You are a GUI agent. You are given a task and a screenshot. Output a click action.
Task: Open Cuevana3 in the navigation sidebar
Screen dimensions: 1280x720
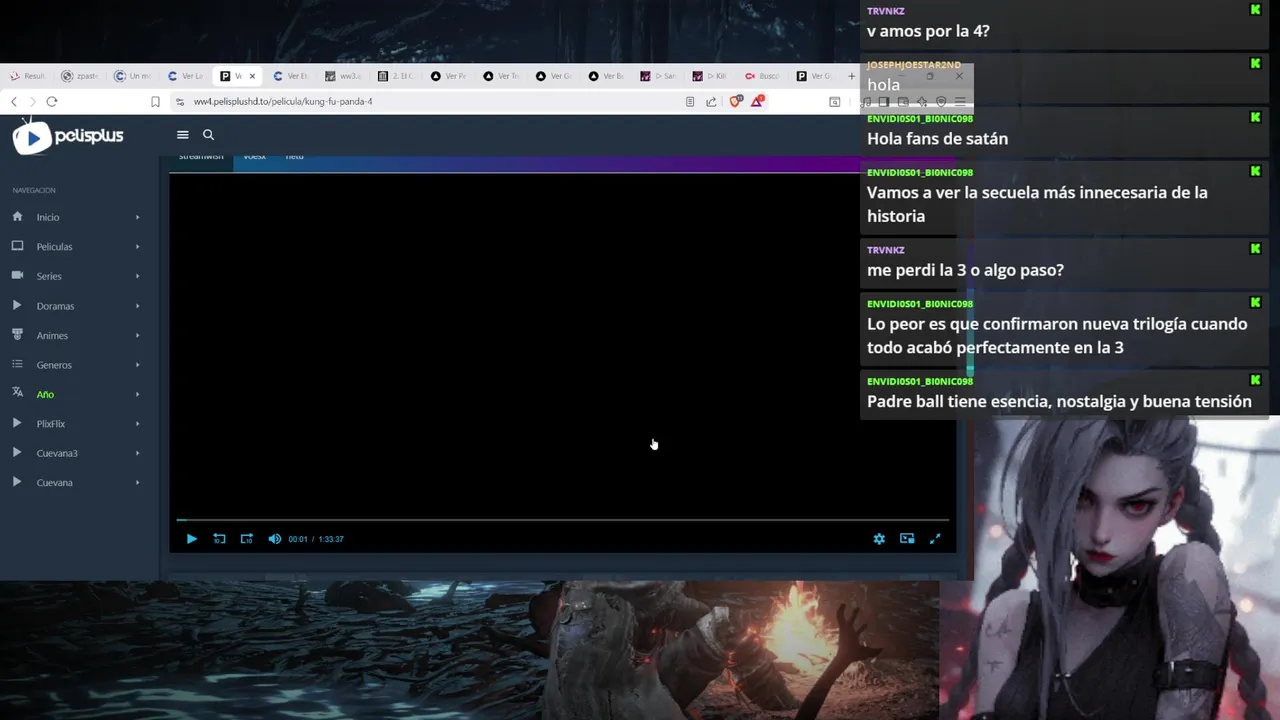[57, 453]
